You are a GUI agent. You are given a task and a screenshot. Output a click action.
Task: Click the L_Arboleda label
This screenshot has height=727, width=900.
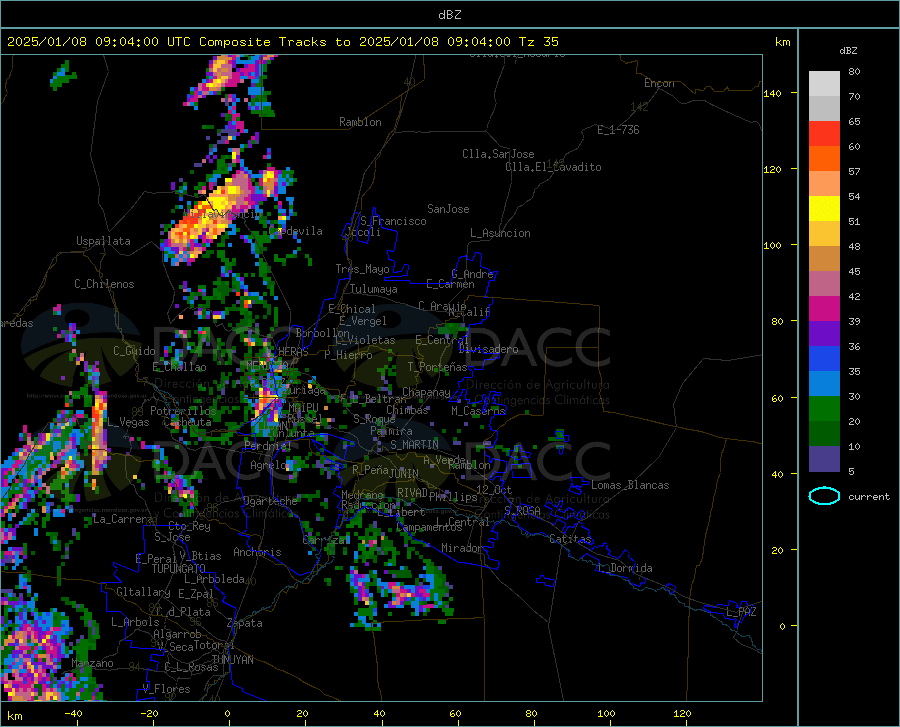click(x=215, y=579)
